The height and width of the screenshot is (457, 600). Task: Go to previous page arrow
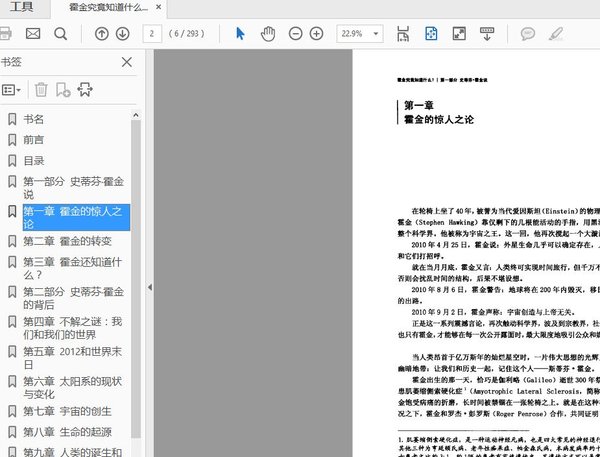102,34
